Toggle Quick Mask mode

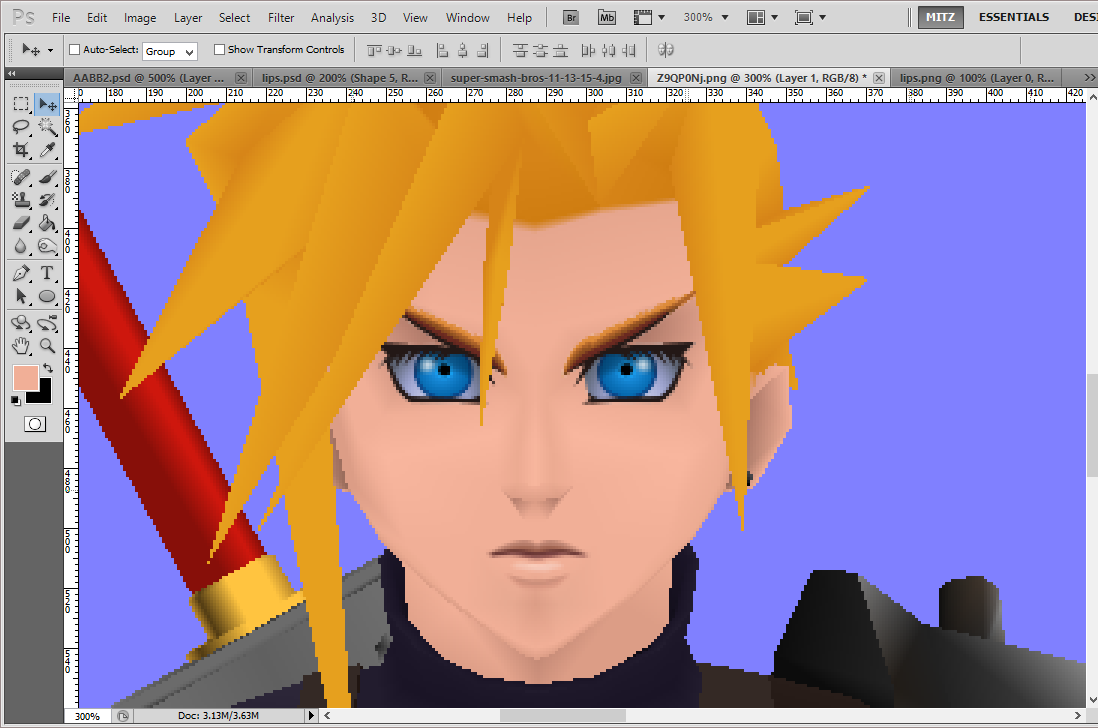click(x=34, y=424)
